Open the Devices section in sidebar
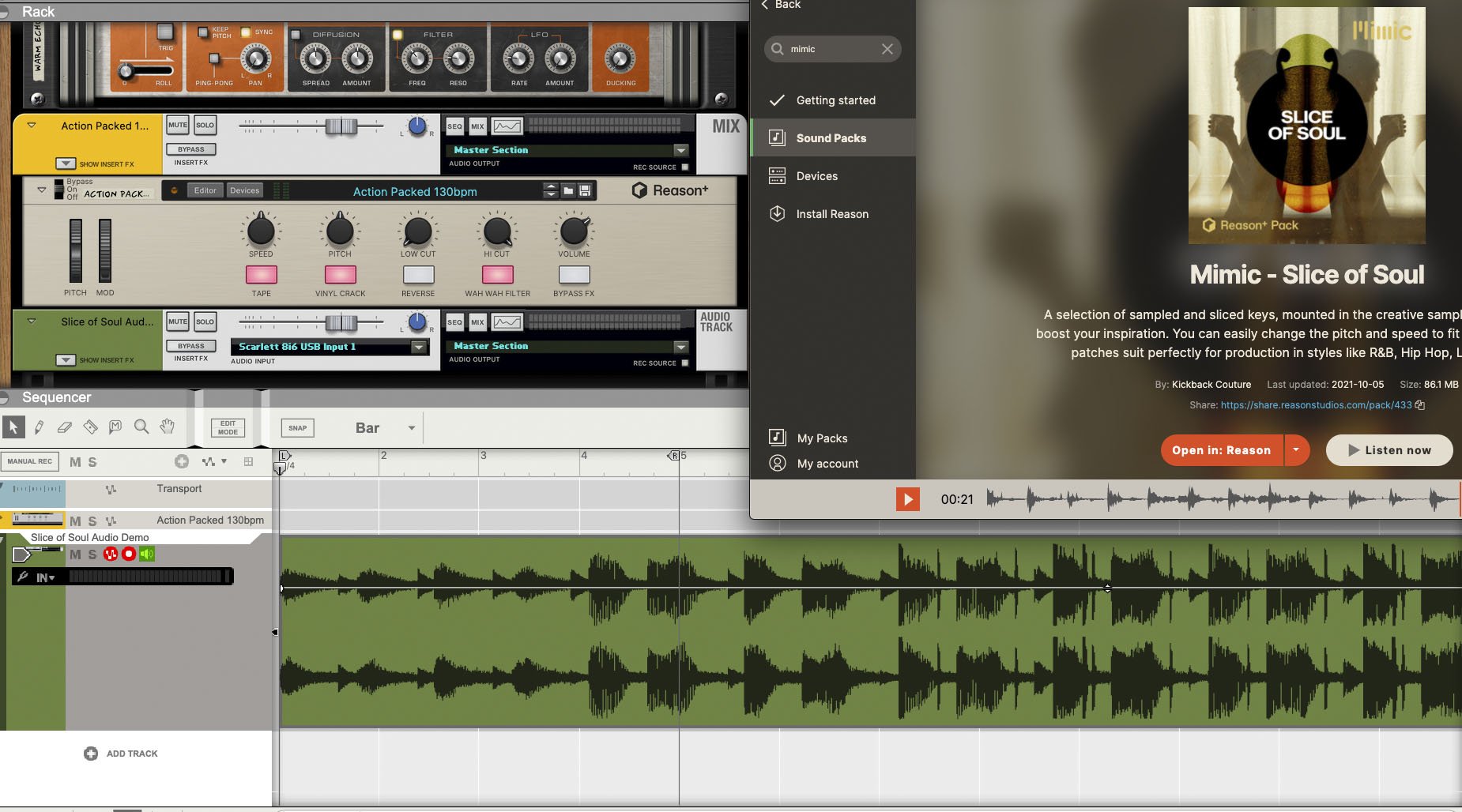1462x812 pixels. point(816,176)
